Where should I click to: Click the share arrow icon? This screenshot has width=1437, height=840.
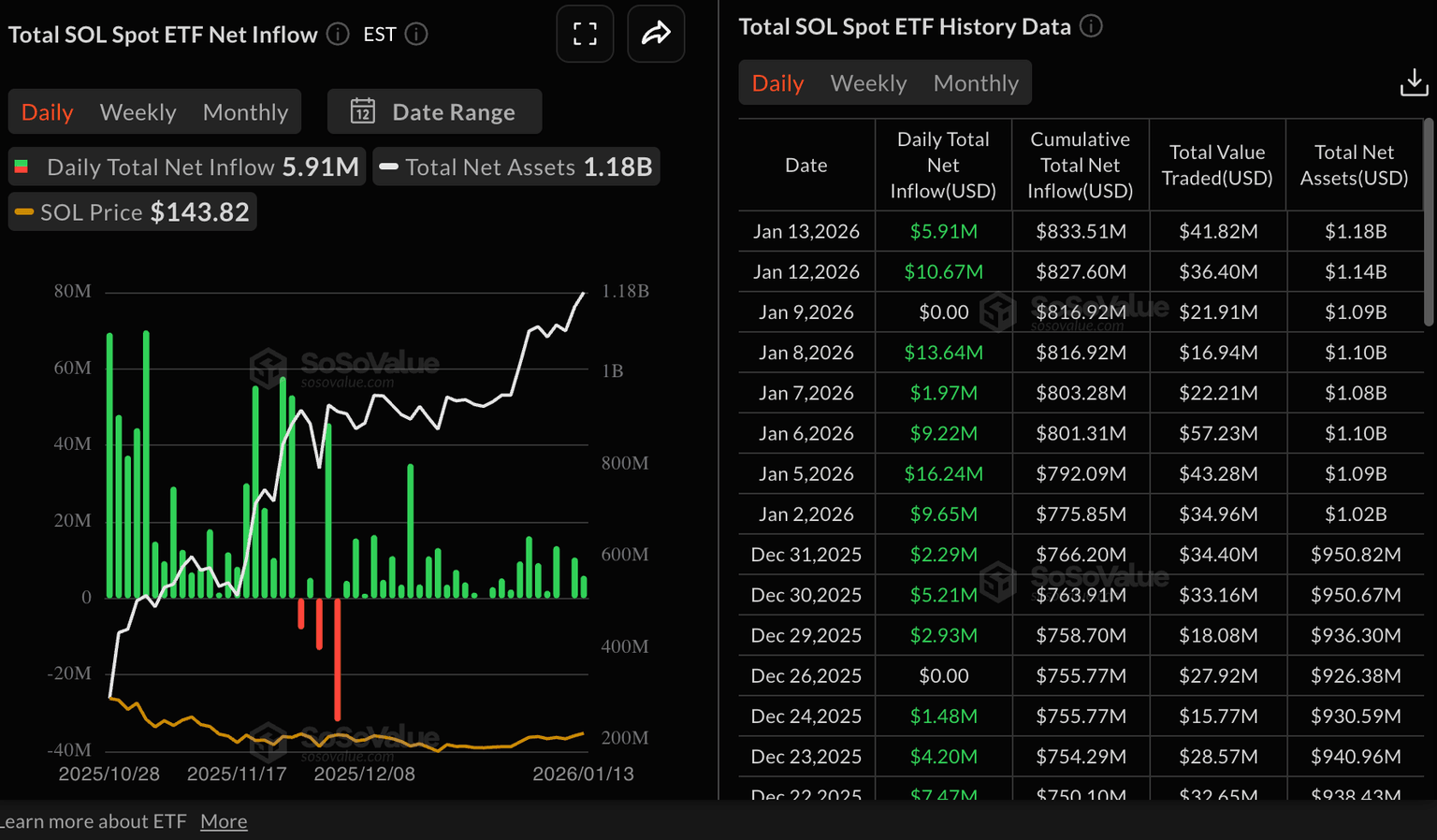click(656, 35)
